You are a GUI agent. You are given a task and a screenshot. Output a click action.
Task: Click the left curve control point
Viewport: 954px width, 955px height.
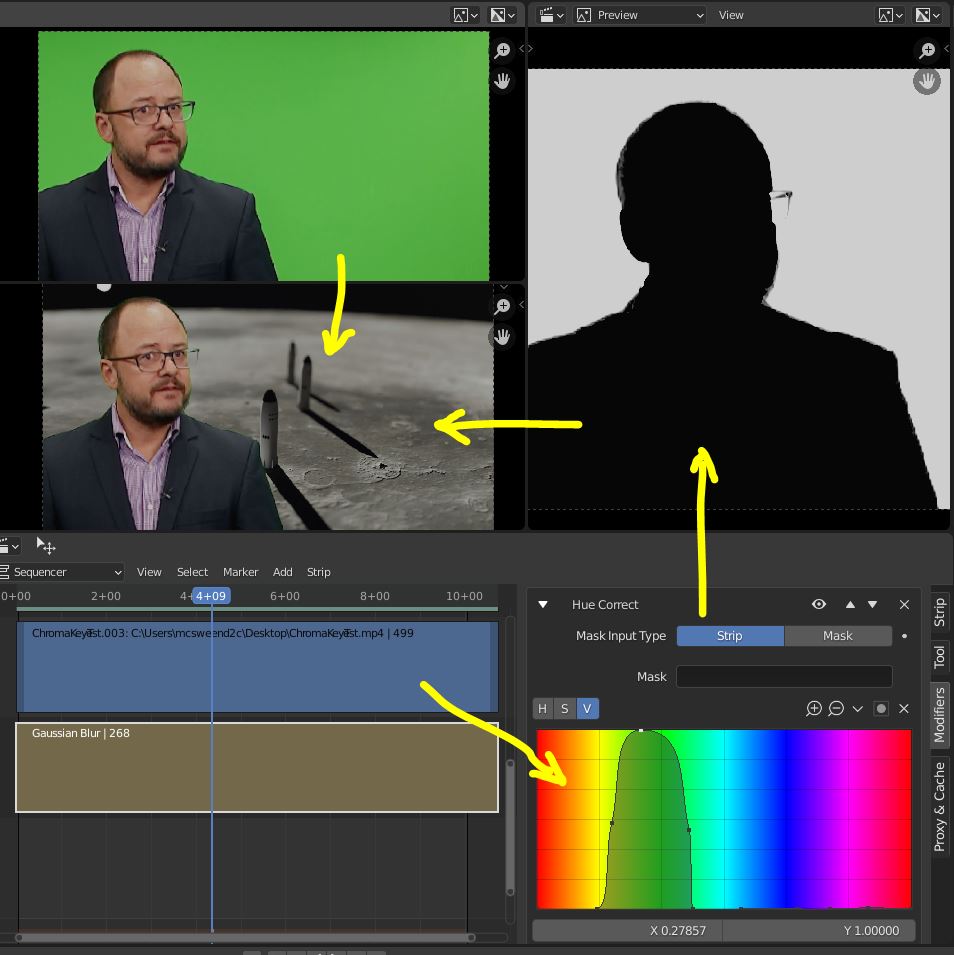pyautogui.click(x=612, y=823)
